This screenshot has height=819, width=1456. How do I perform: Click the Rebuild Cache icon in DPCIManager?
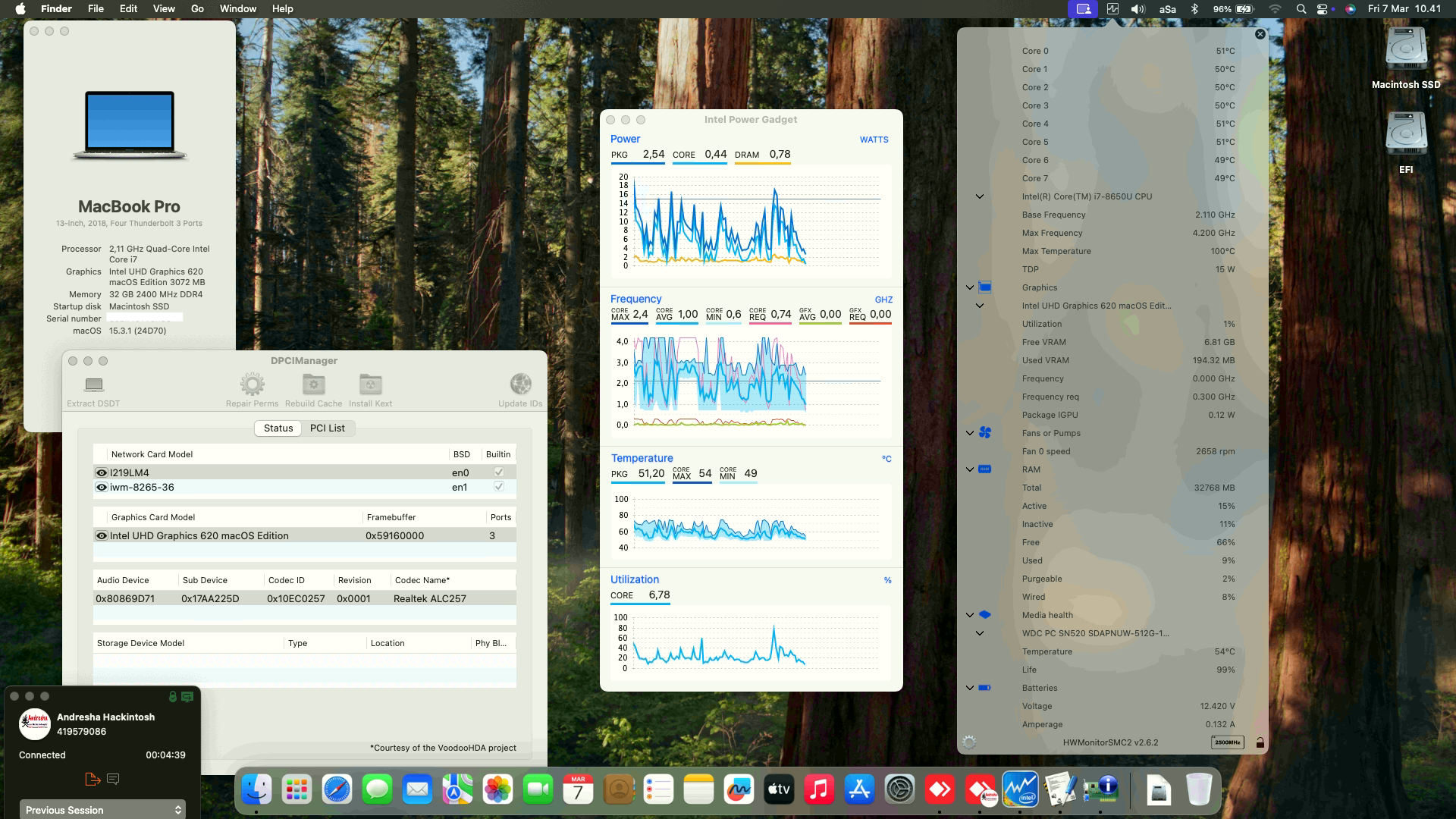pyautogui.click(x=312, y=384)
